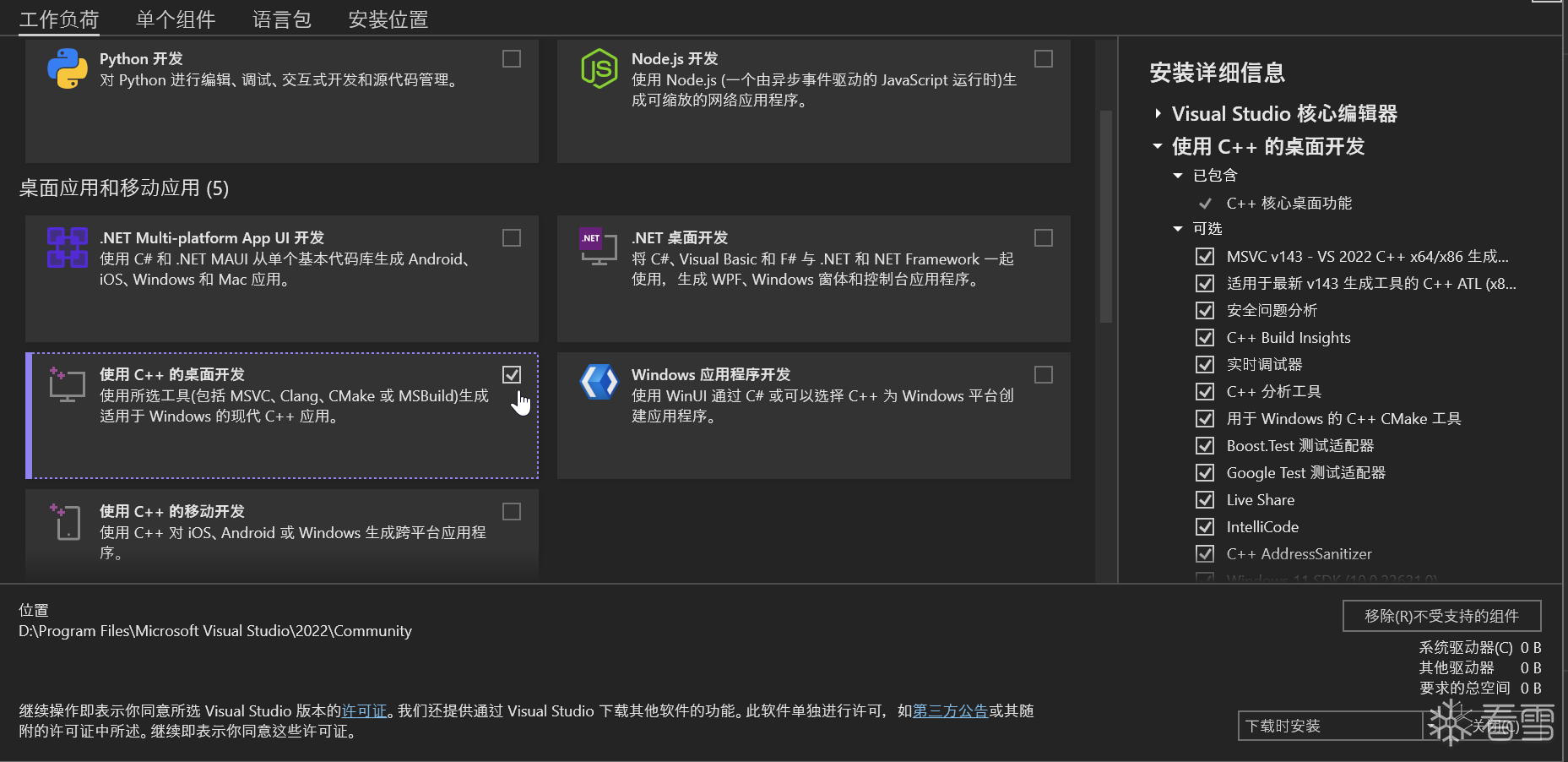Click the .NET desktop development icon

click(599, 247)
